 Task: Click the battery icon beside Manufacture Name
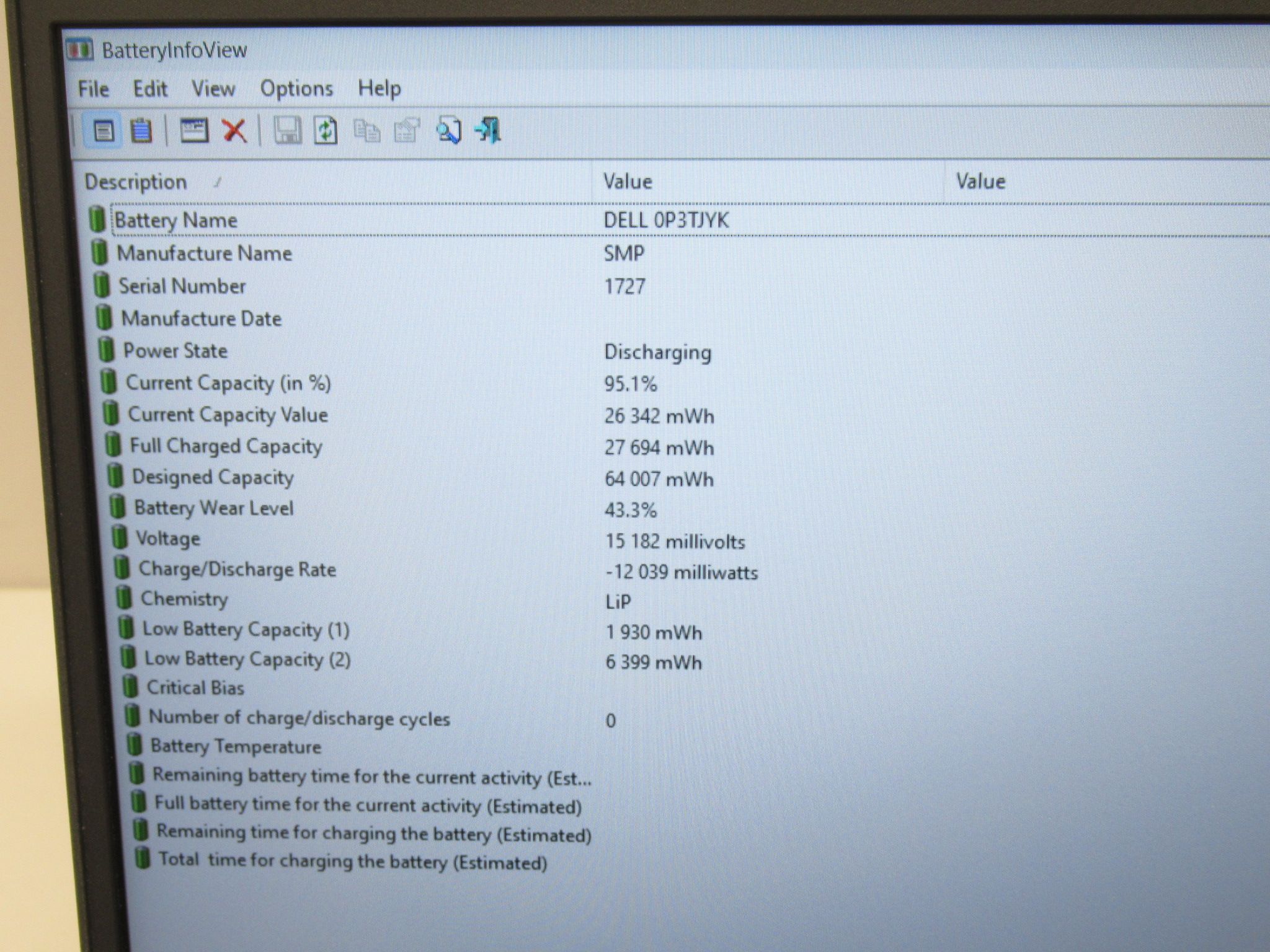coord(99,253)
